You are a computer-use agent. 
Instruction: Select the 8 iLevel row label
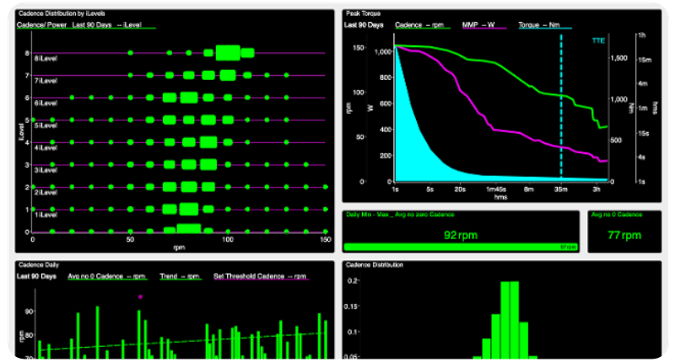(46, 59)
